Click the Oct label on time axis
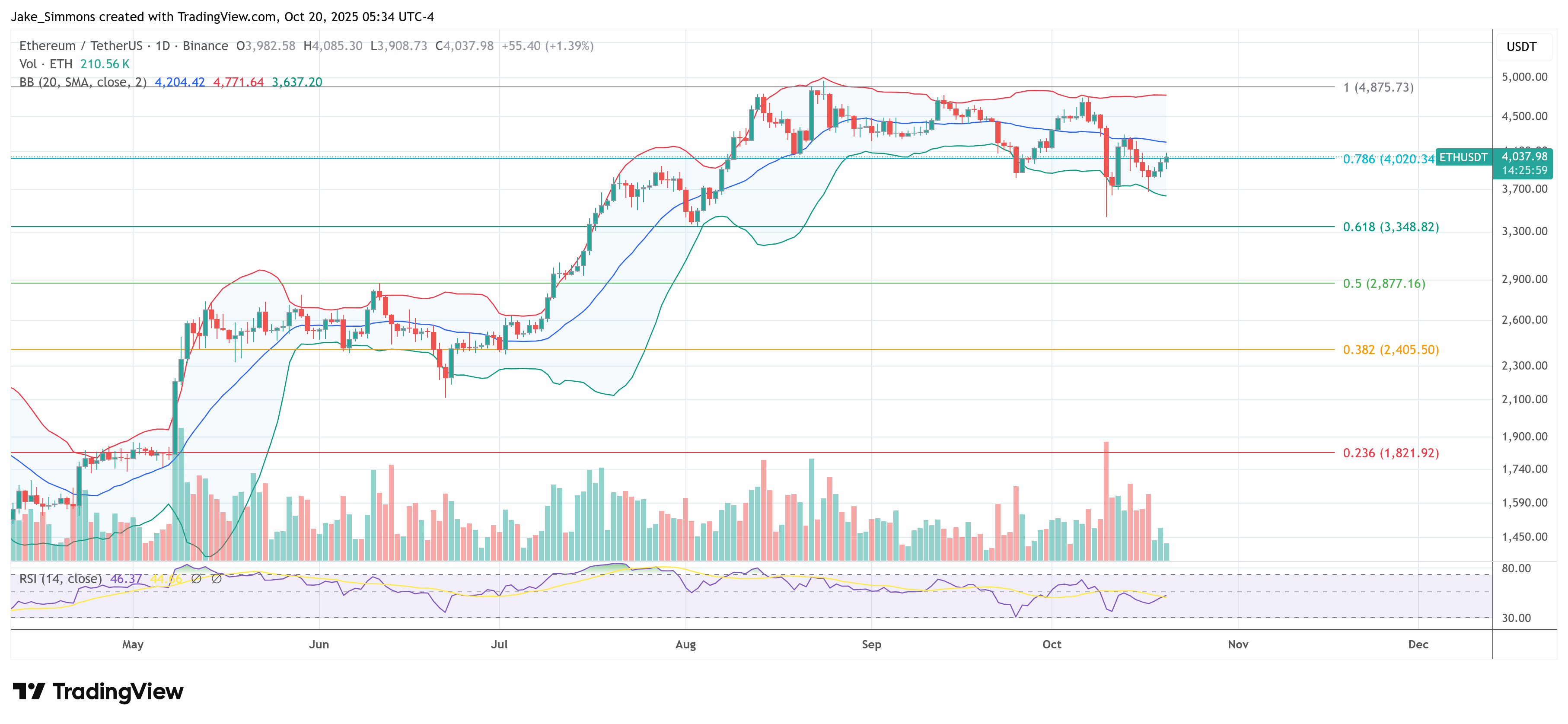This screenshot has height=724, width=1568. pyautogui.click(x=1051, y=644)
